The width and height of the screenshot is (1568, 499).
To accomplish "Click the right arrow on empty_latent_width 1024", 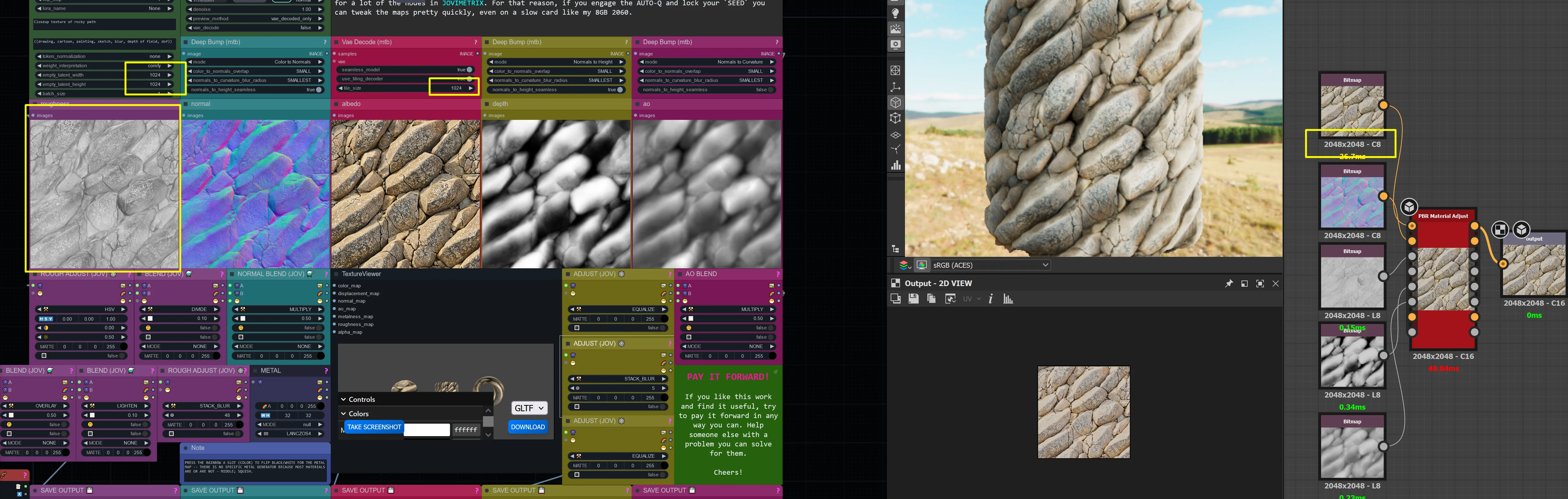I will click(x=169, y=75).
